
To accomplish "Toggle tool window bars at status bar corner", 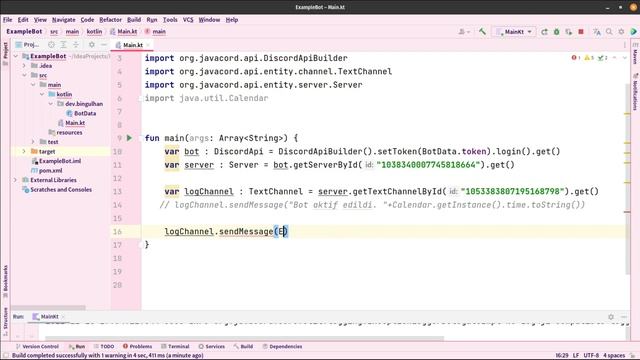I will point(6,356).
